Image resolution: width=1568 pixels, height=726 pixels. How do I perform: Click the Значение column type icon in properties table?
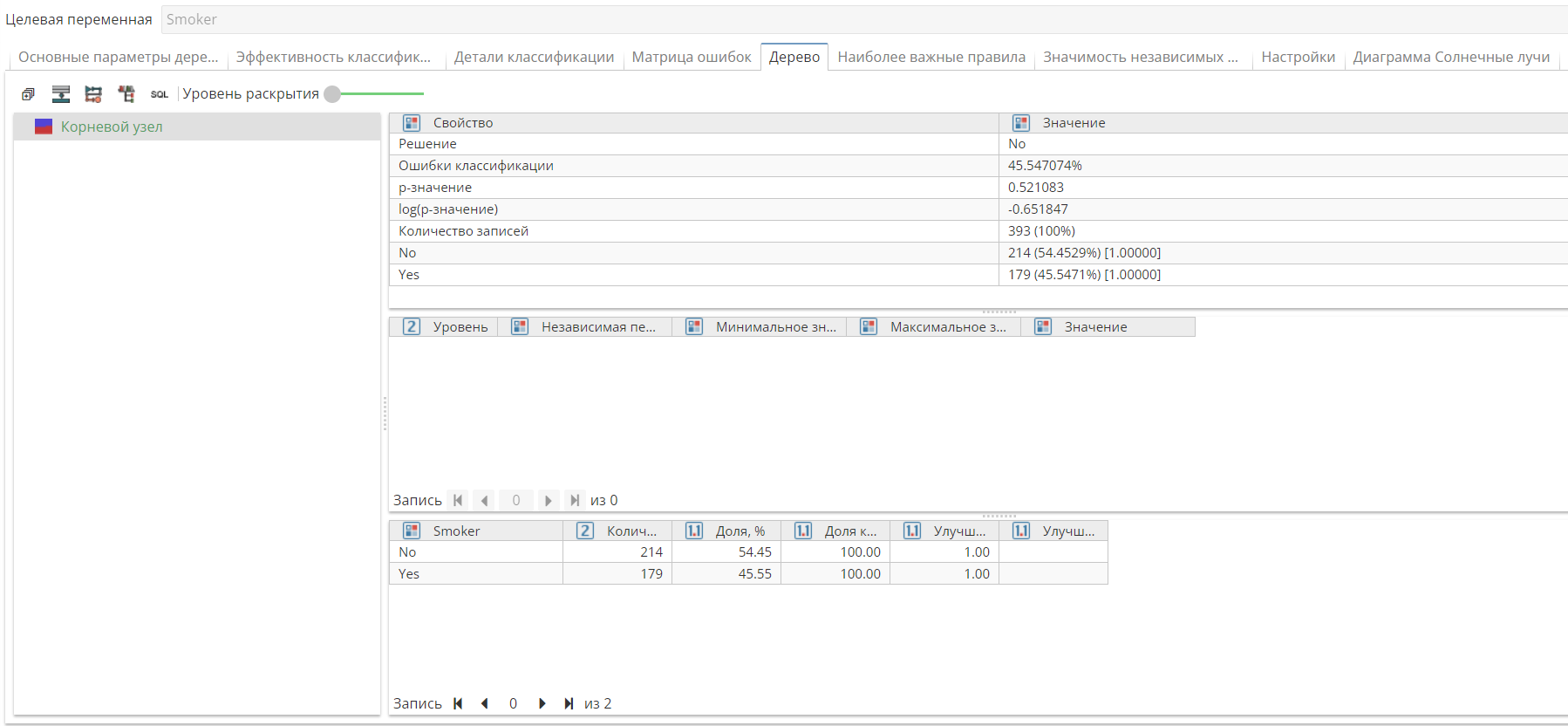[x=1021, y=123]
